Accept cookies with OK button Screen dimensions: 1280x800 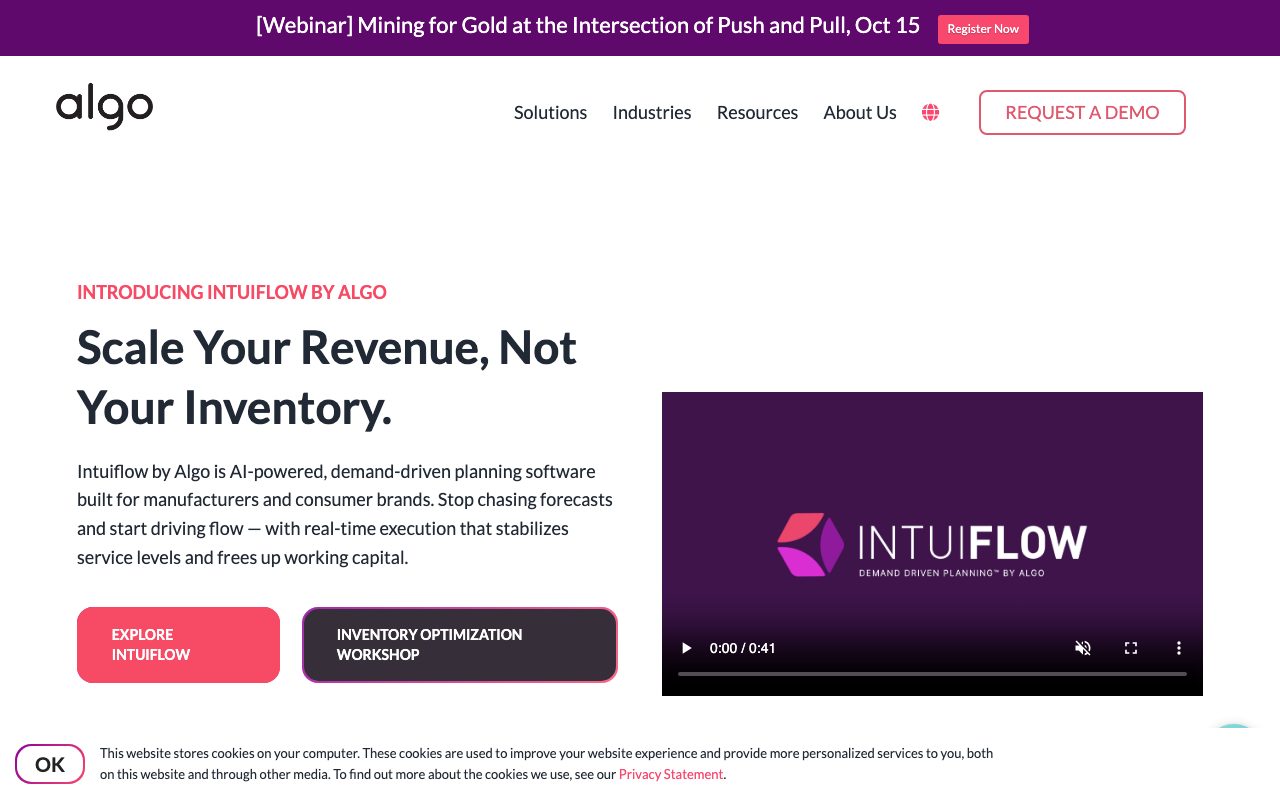50,765
